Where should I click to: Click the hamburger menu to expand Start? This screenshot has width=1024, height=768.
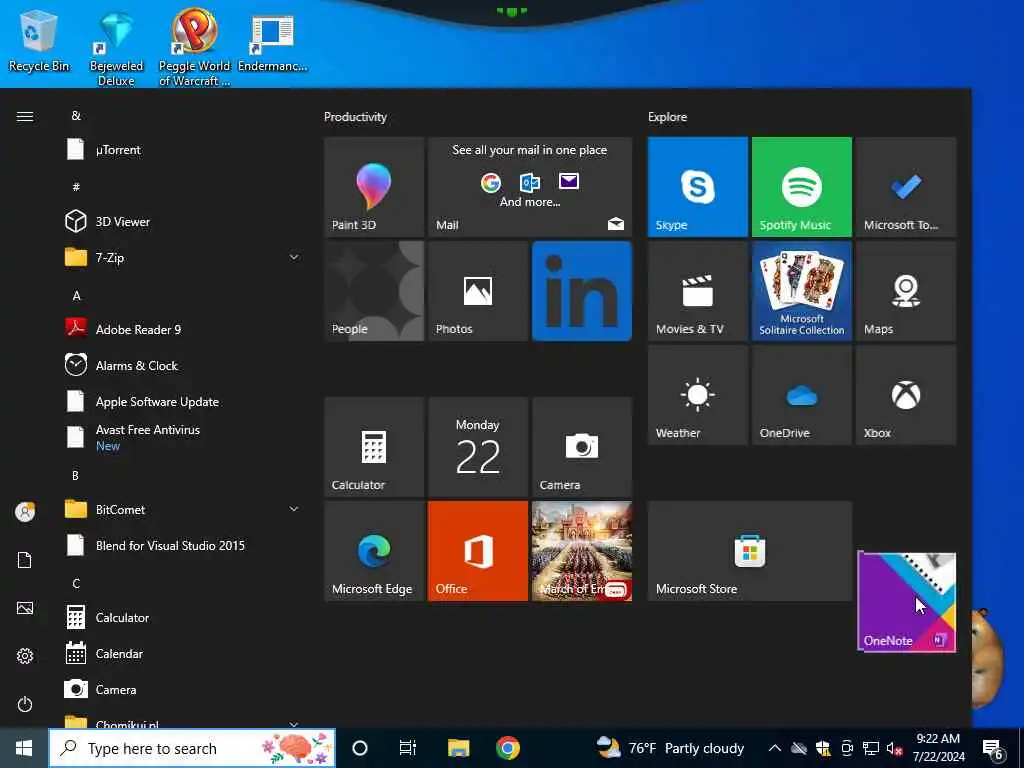pyautogui.click(x=25, y=116)
